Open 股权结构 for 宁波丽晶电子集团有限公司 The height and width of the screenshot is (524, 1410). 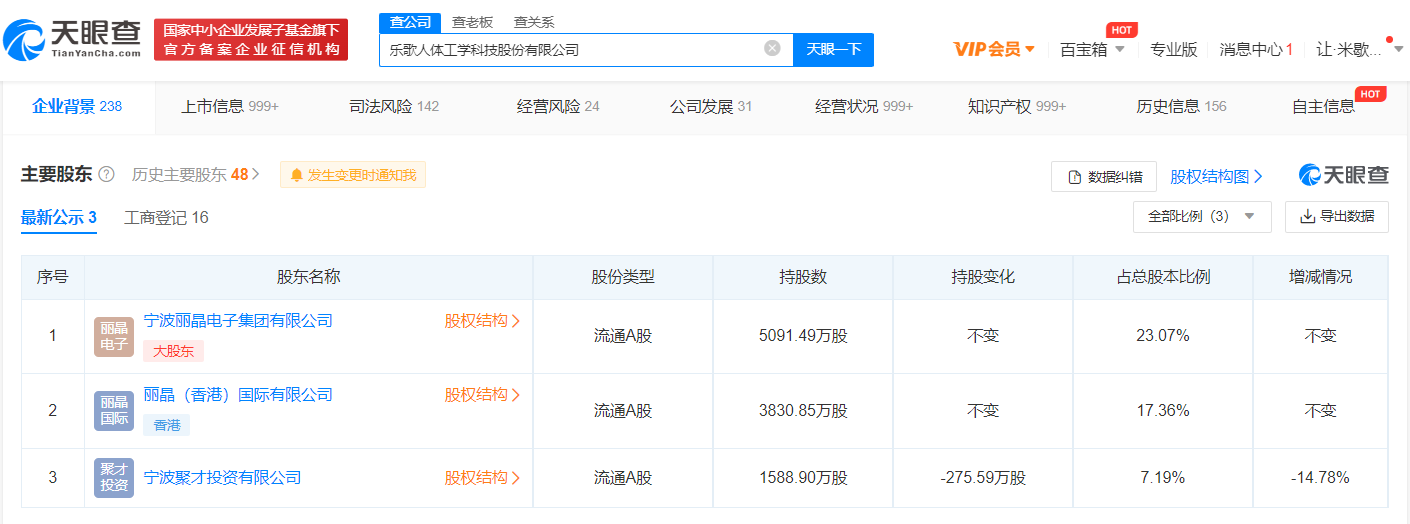(483, 321)
